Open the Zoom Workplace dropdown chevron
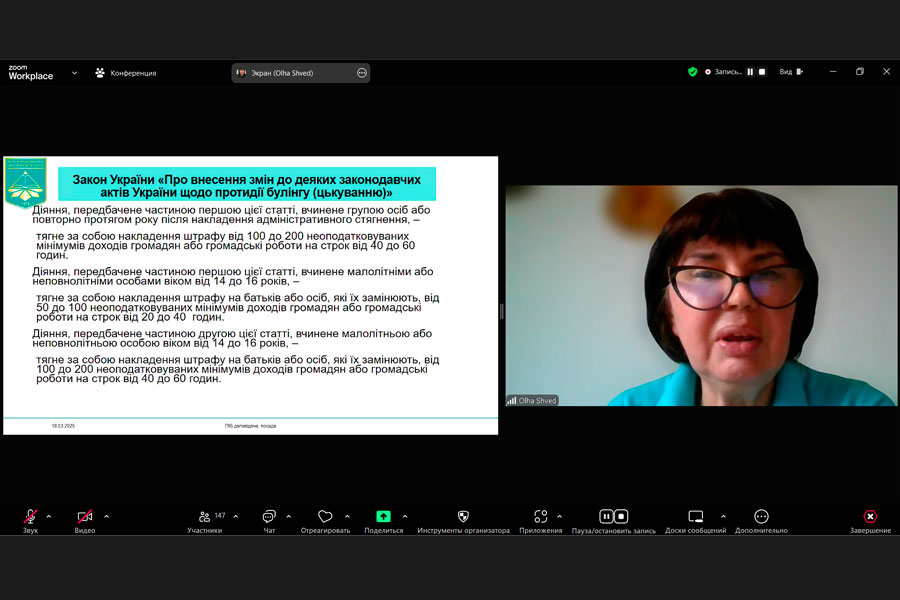Viewport: 900px width, 600px height. pos(74,73)
